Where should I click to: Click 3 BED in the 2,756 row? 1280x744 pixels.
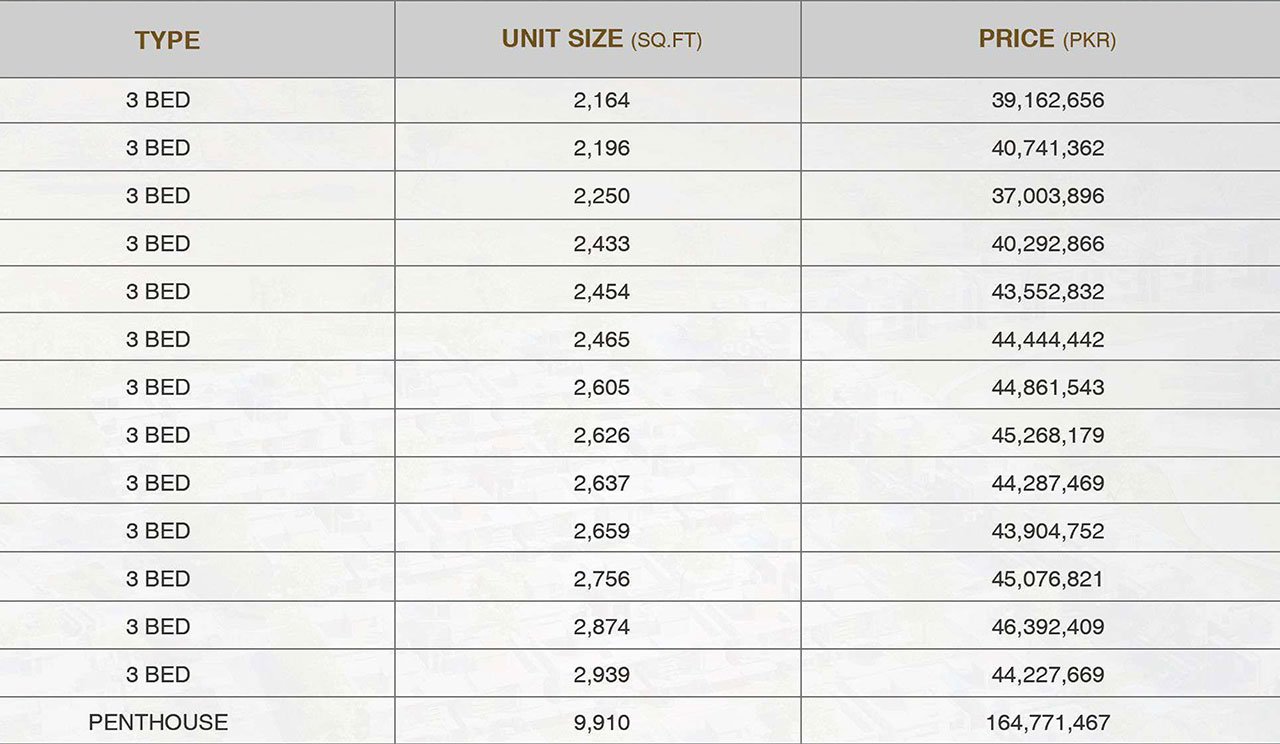pyautogui.click(x=158, y=579)
